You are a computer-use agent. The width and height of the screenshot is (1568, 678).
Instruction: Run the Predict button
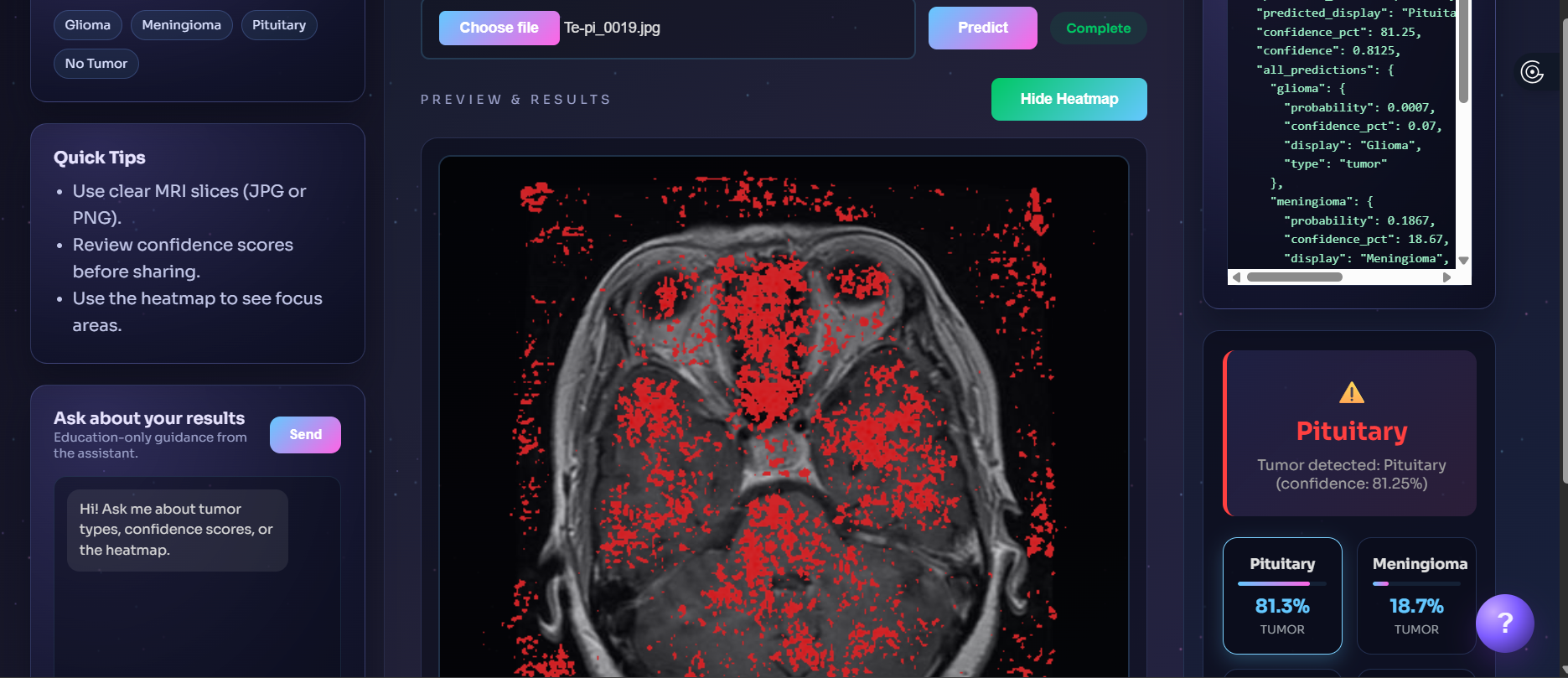[983, 28]
